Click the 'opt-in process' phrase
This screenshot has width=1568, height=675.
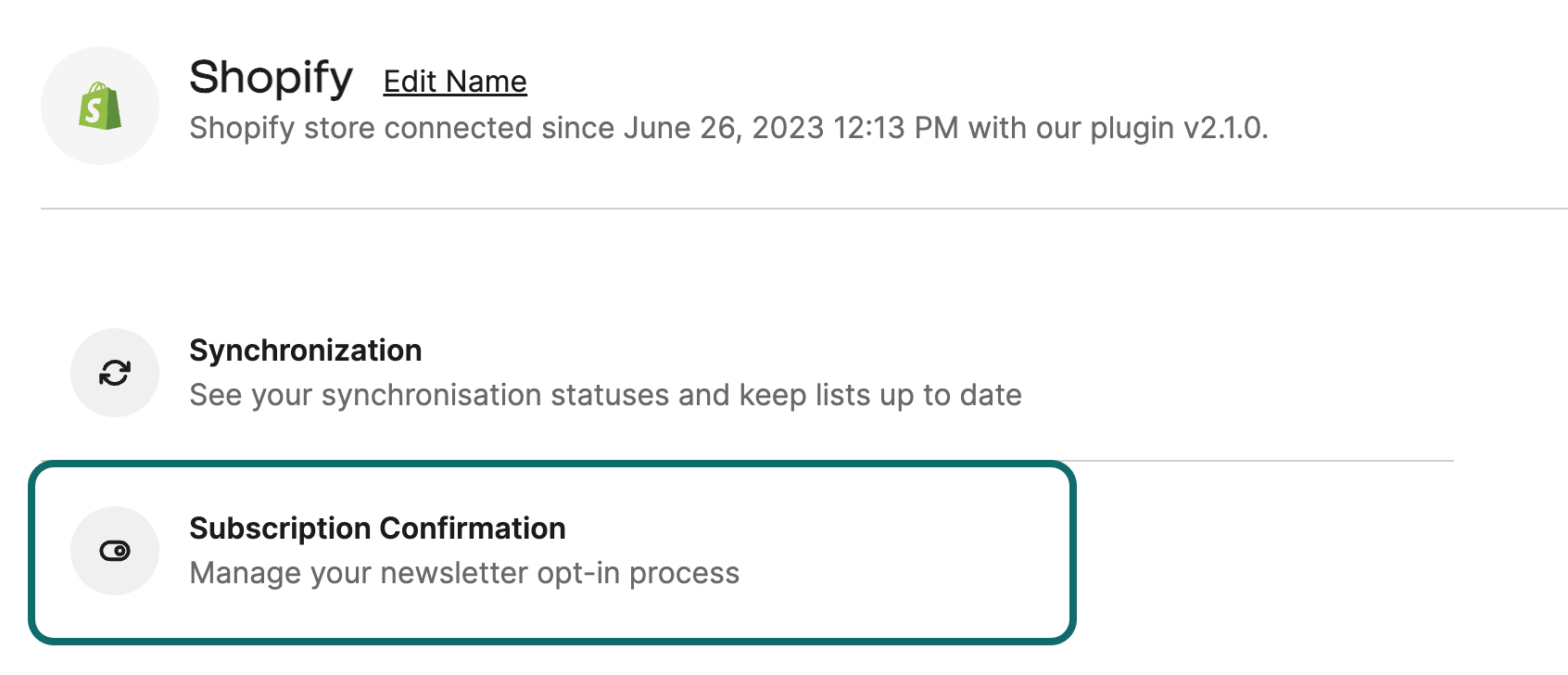pos(638,573)
